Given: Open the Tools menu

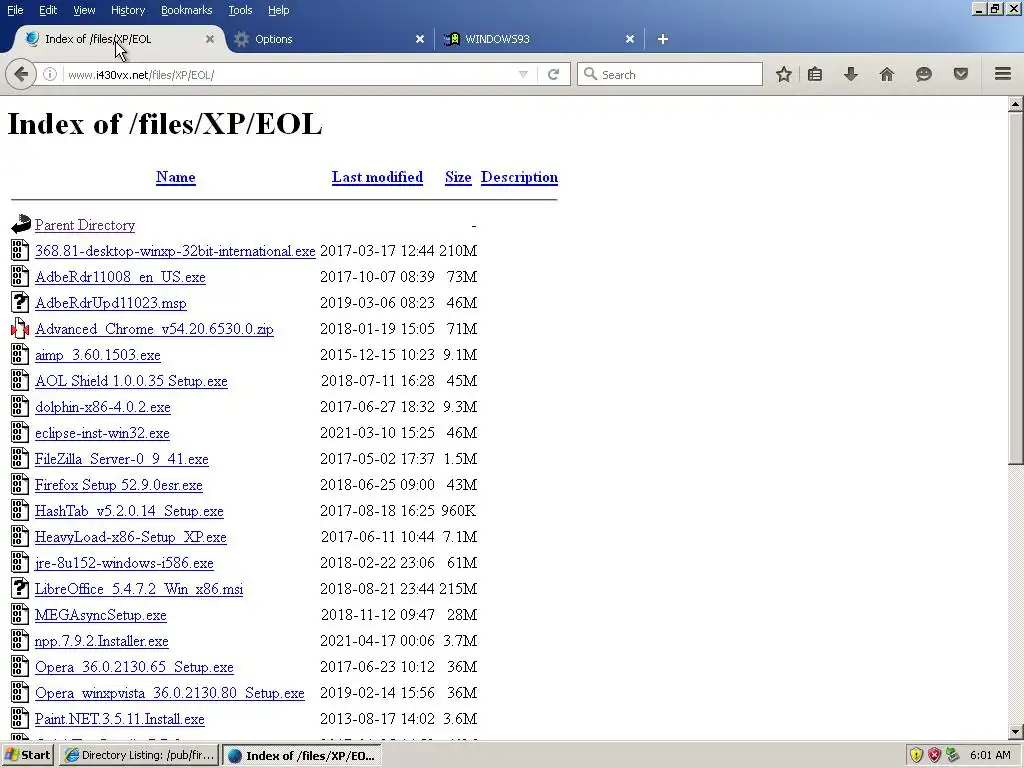Looking at the screenshot, I should pos(240,10).
